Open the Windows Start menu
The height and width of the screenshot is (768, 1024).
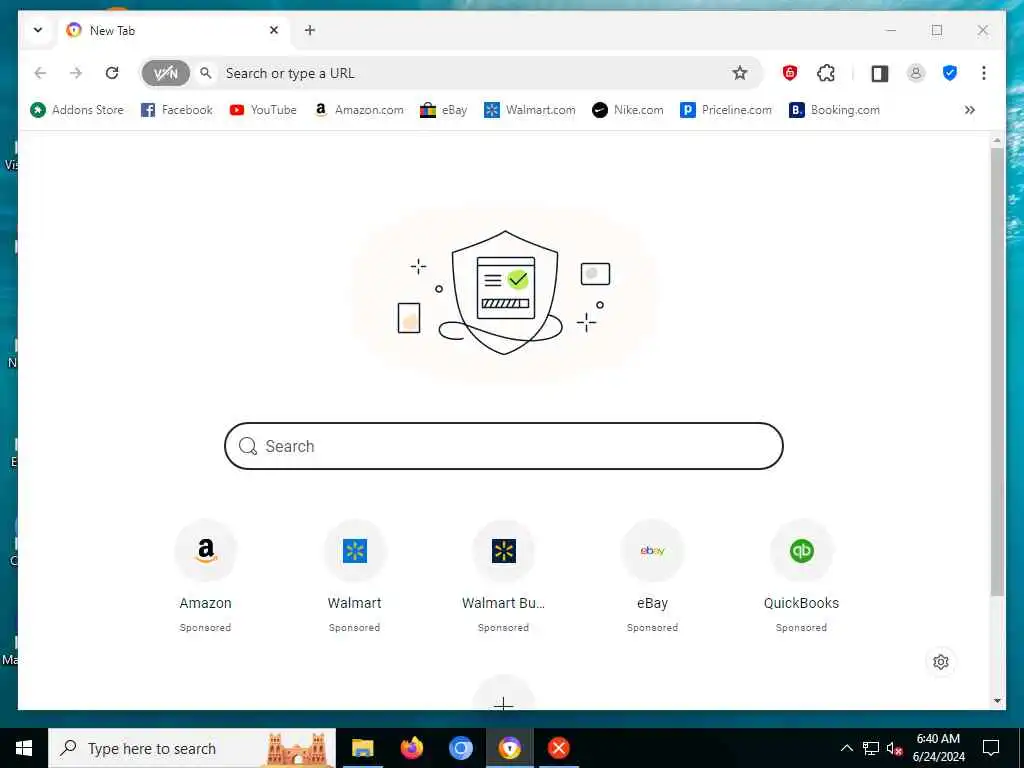[24, 748]
